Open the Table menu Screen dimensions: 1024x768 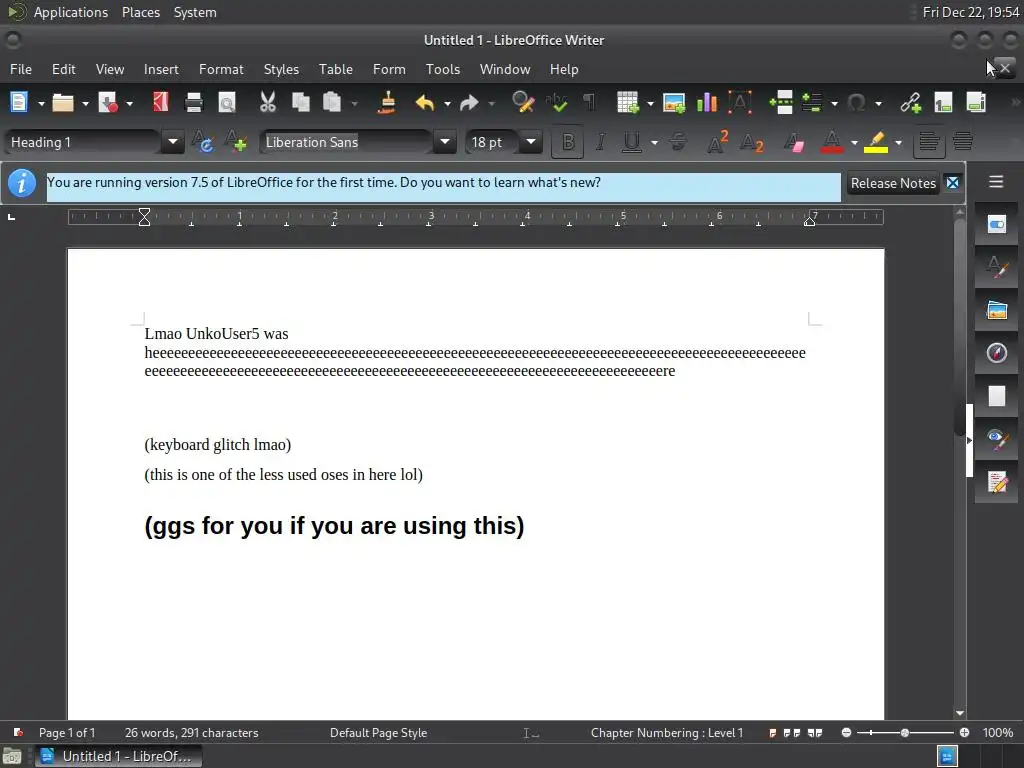point(336,69)
